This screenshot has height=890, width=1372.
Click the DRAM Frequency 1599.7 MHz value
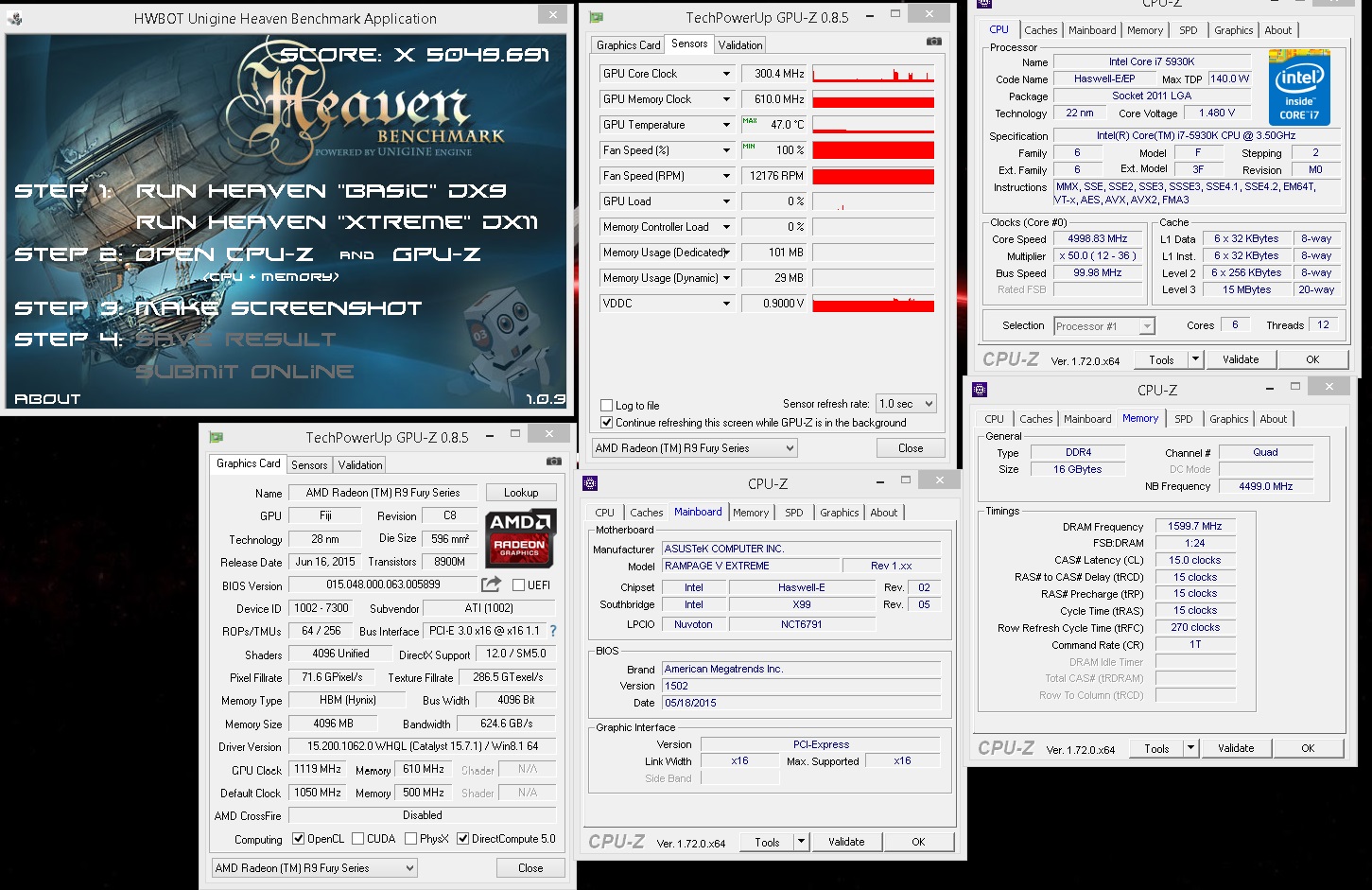coord(1195,526)
